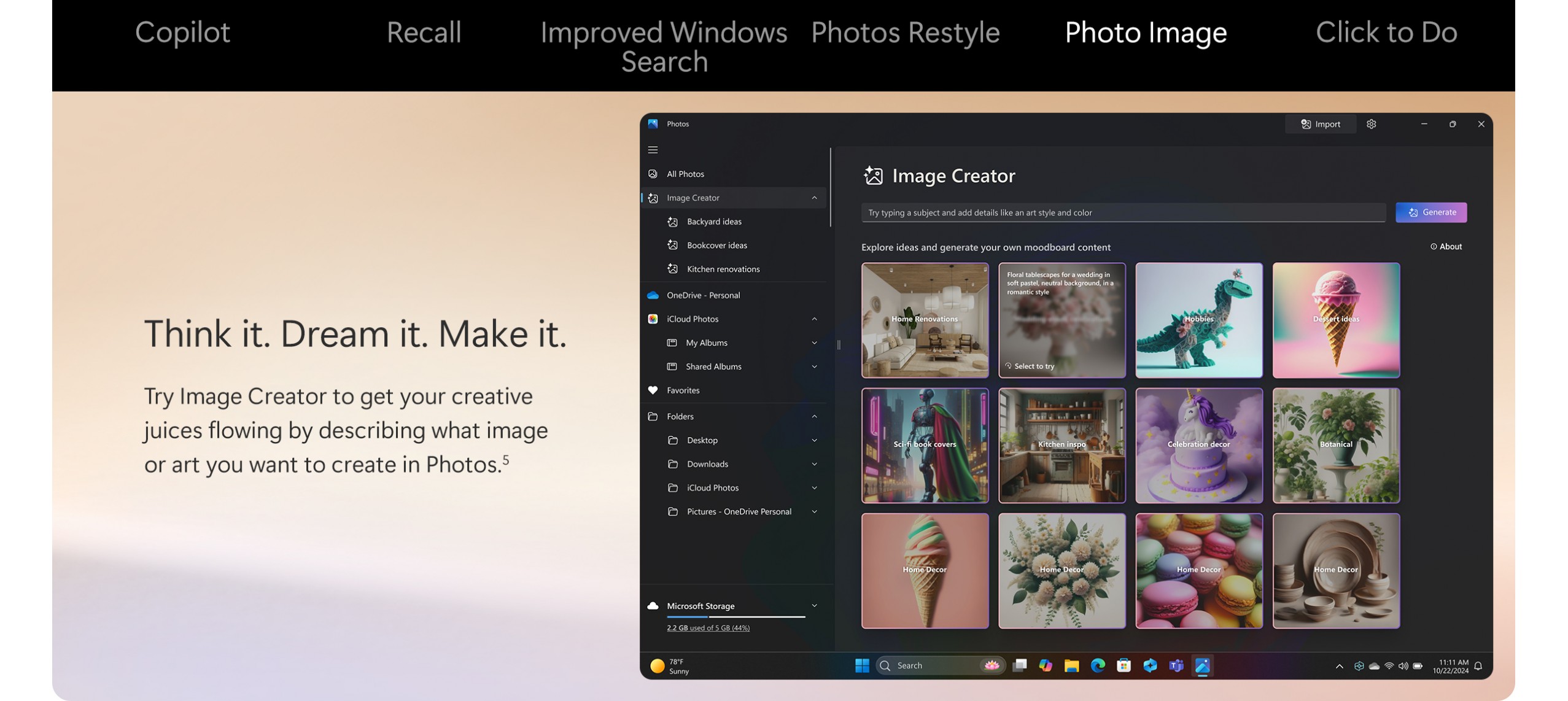Open the Photos hamburger navigation menu
Image resolution: width=1568 pixels, height=701 pixels.
tap(653, 150)
